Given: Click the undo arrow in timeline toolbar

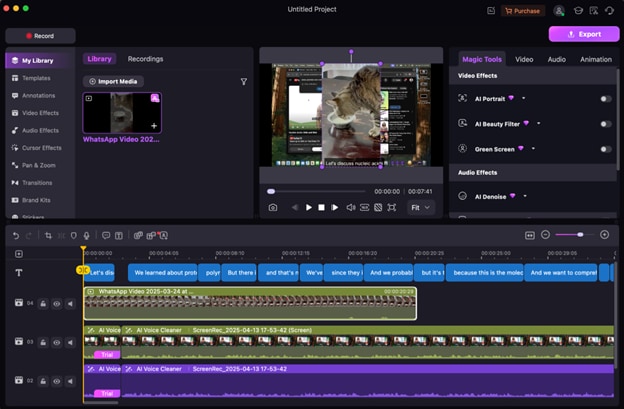Looking at the screenshot, I should click(x=16, y=236).
